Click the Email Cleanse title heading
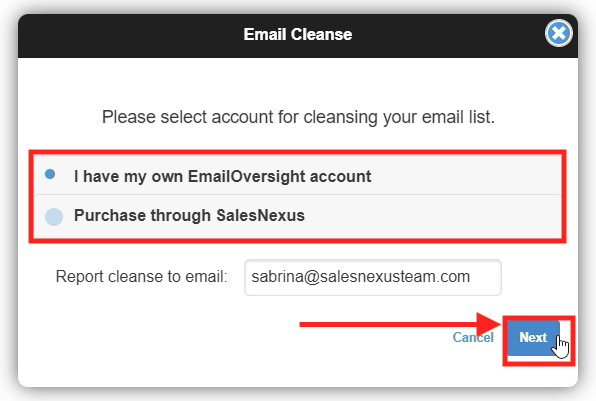Viewport: 596px width, 401px height. pyautogui.click(x=298, y=34)
